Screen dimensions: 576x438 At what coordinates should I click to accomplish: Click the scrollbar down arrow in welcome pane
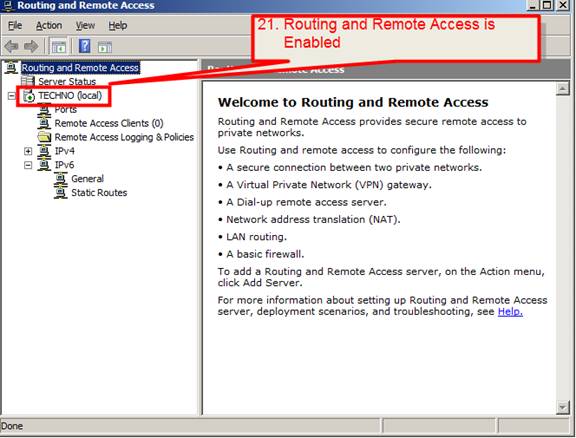562,407
